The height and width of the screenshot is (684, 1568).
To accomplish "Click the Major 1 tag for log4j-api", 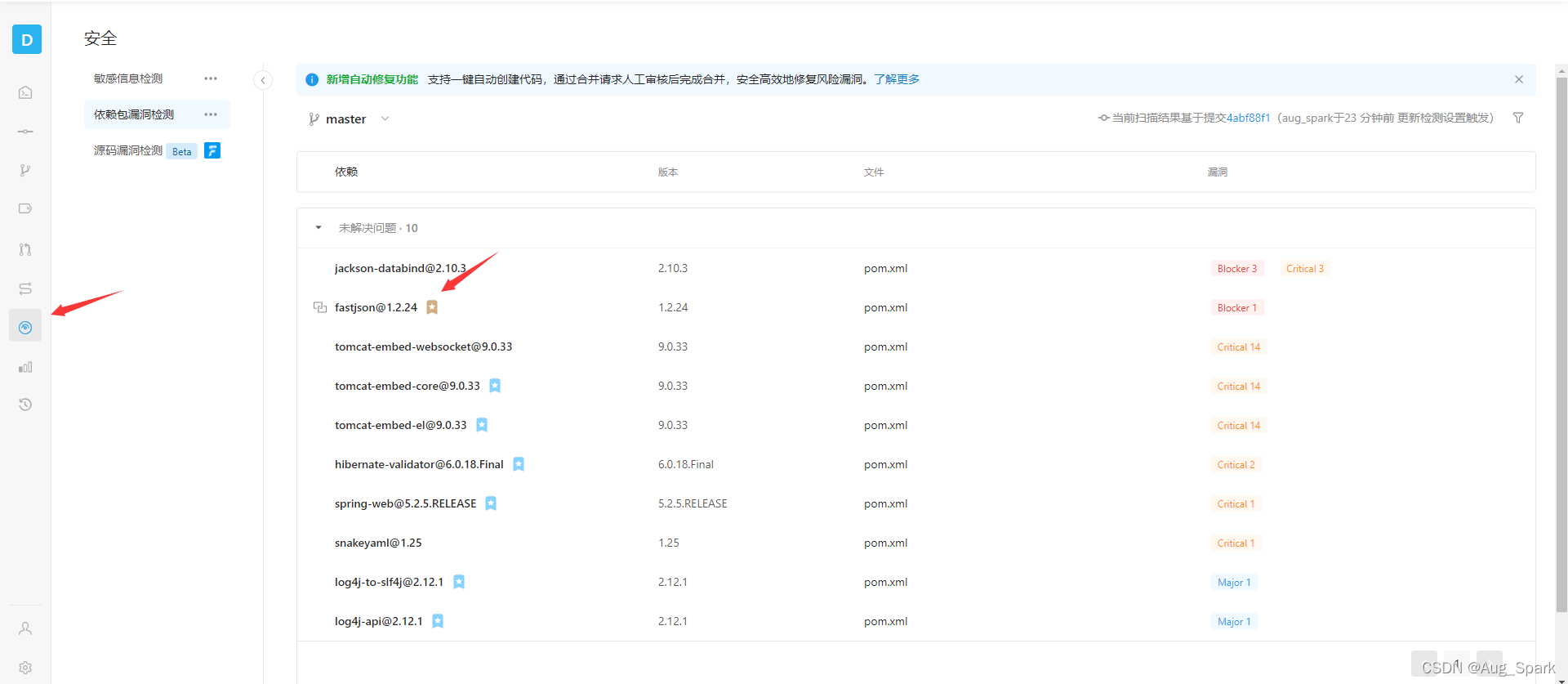I will pyautogui.click(x=1234, y=621).
